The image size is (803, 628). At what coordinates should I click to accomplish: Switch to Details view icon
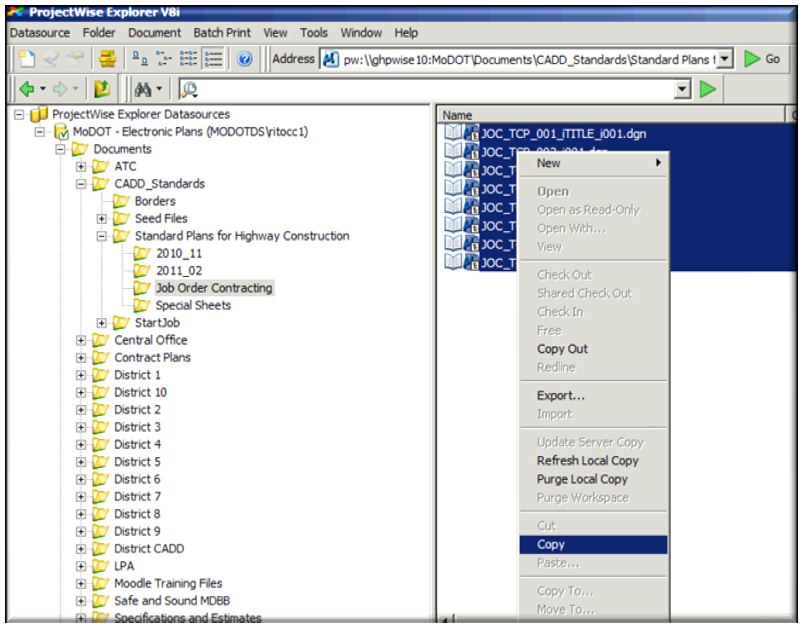[x=213, y=59]
